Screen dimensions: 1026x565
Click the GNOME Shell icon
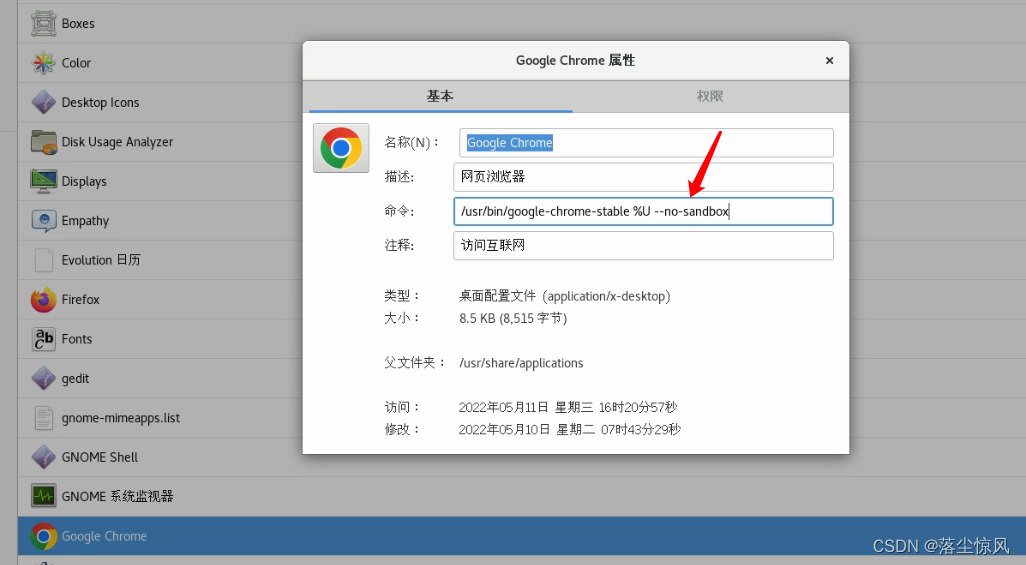(43, 457)
